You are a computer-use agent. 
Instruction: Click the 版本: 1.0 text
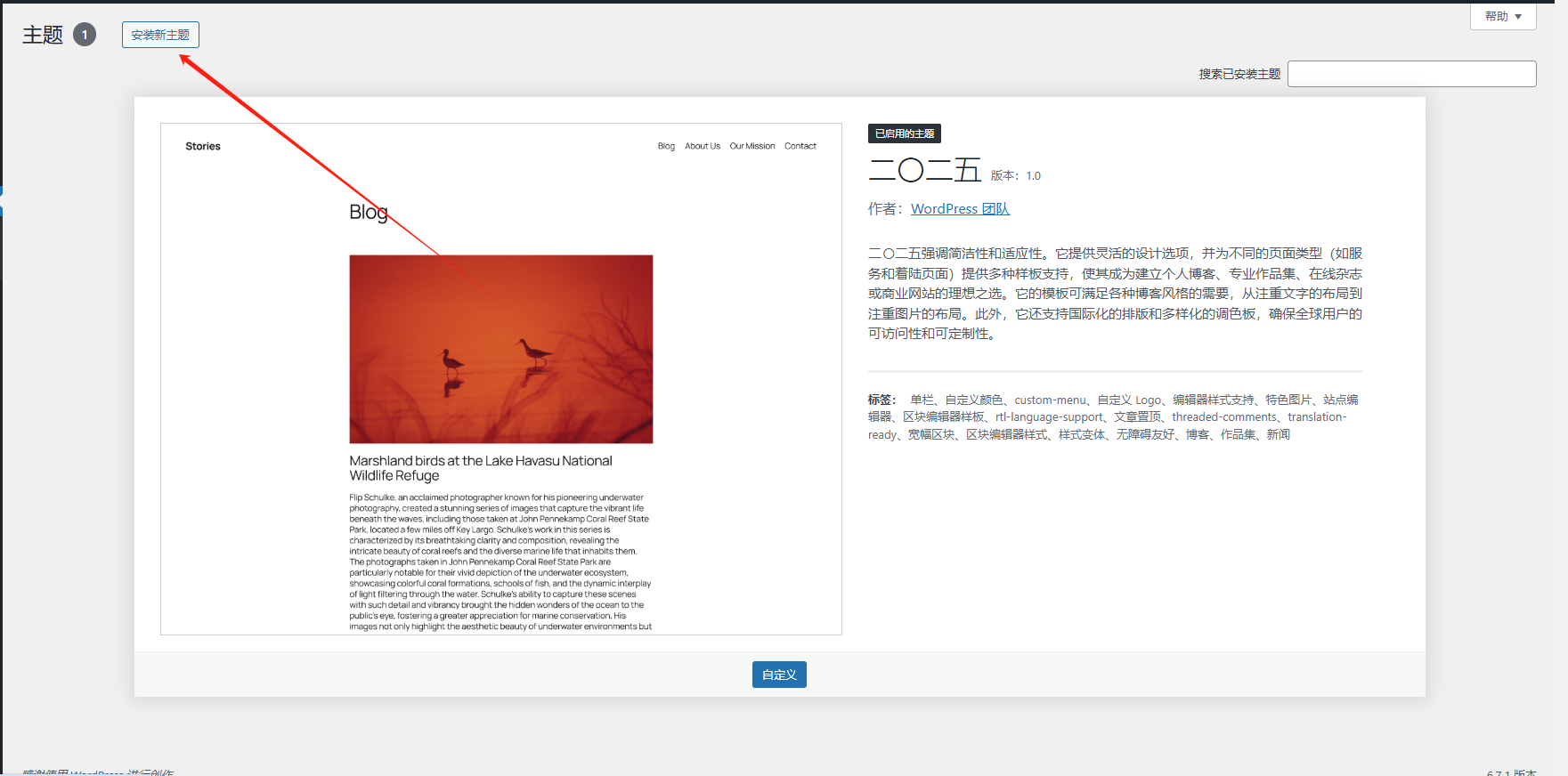pyautogui.click(x=1016, y=176)
